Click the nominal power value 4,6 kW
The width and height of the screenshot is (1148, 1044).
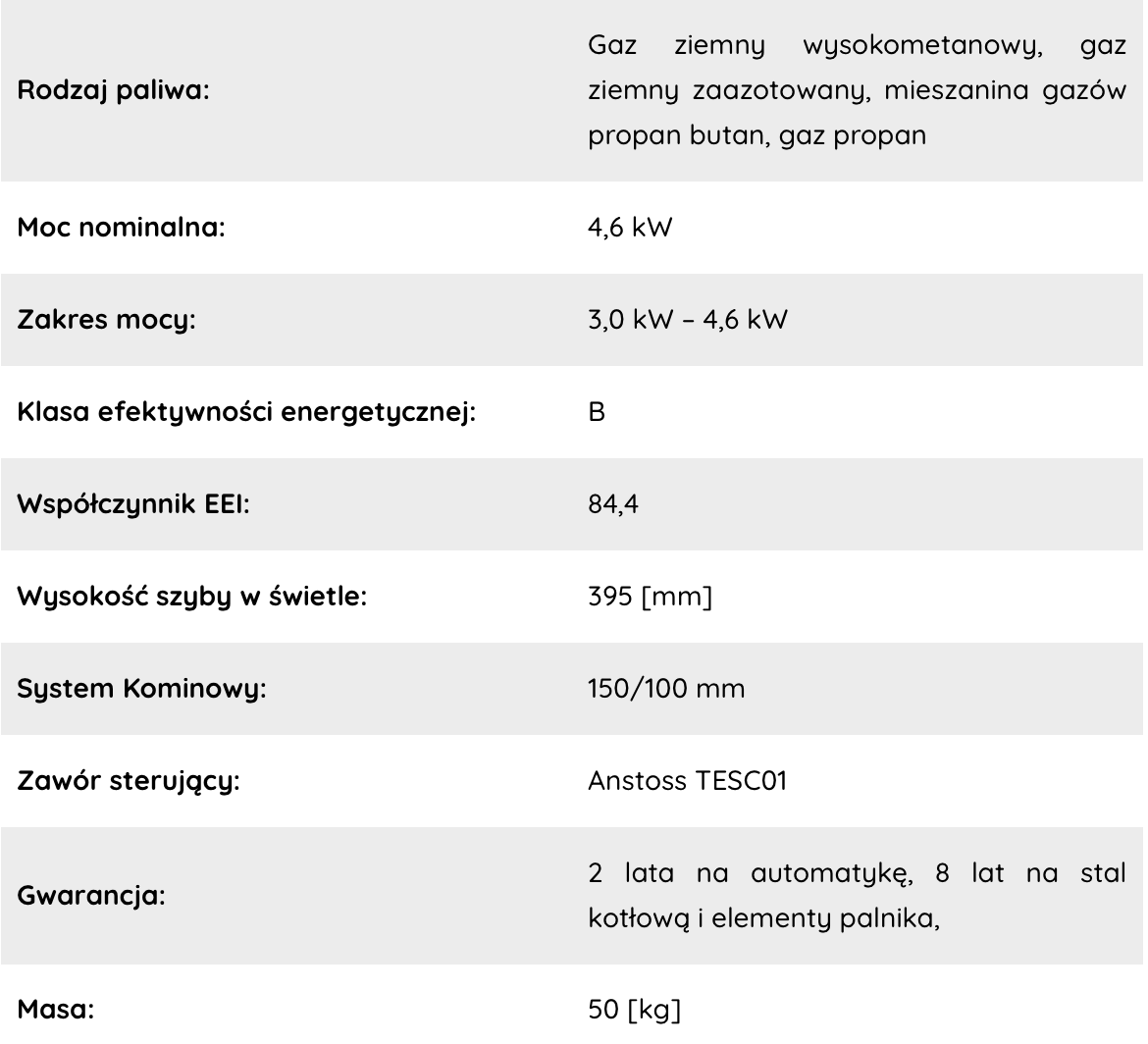(630, 229)
